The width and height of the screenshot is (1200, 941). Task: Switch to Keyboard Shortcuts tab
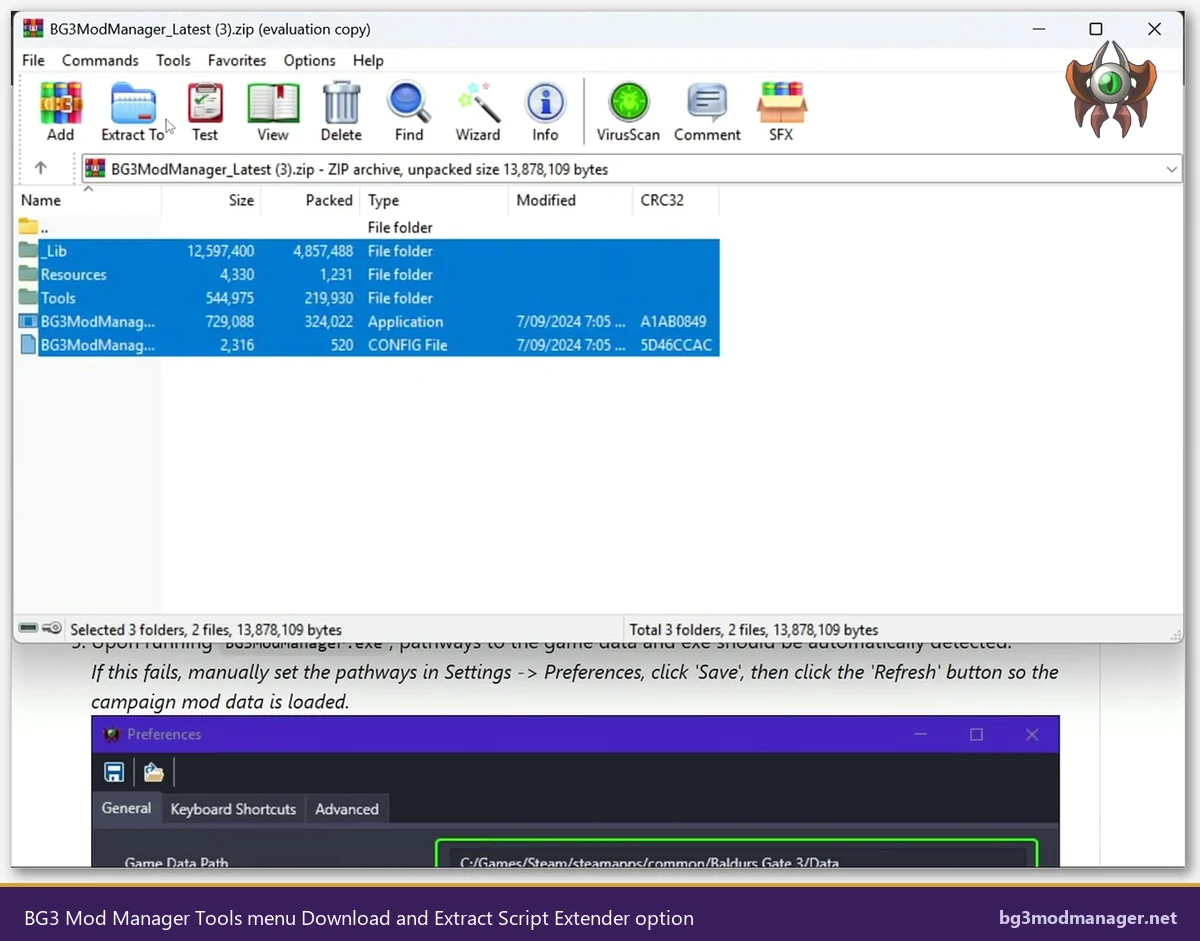click(233, 809)
